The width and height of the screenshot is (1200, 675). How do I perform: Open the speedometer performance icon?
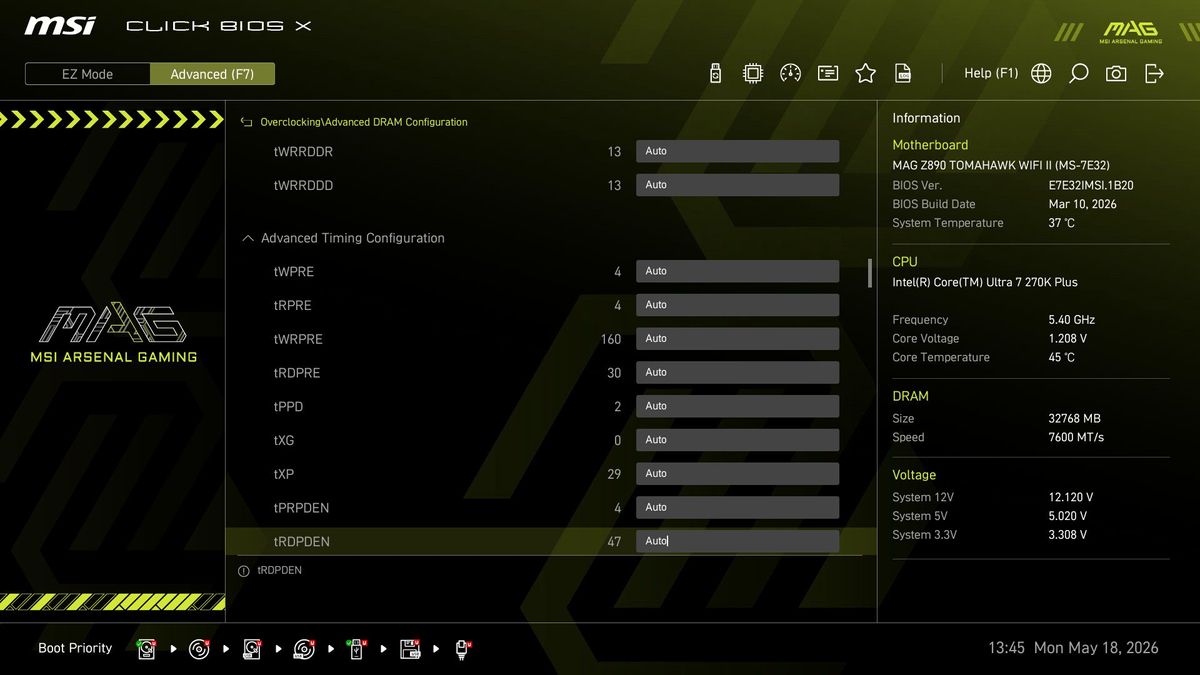tap(790, 73)
